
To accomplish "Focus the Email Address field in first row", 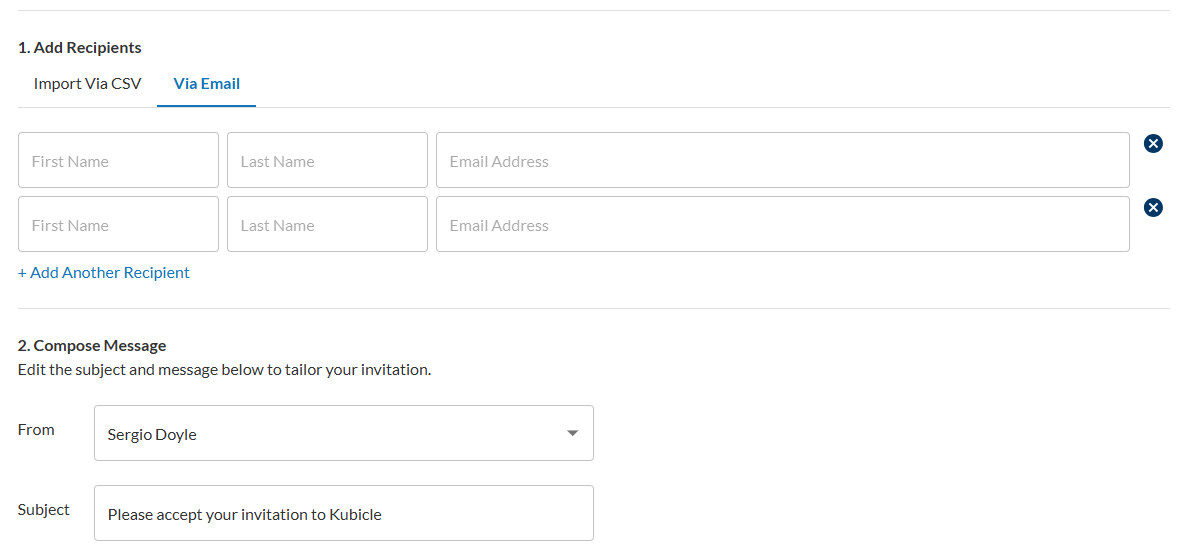I will tap(782, 161).
